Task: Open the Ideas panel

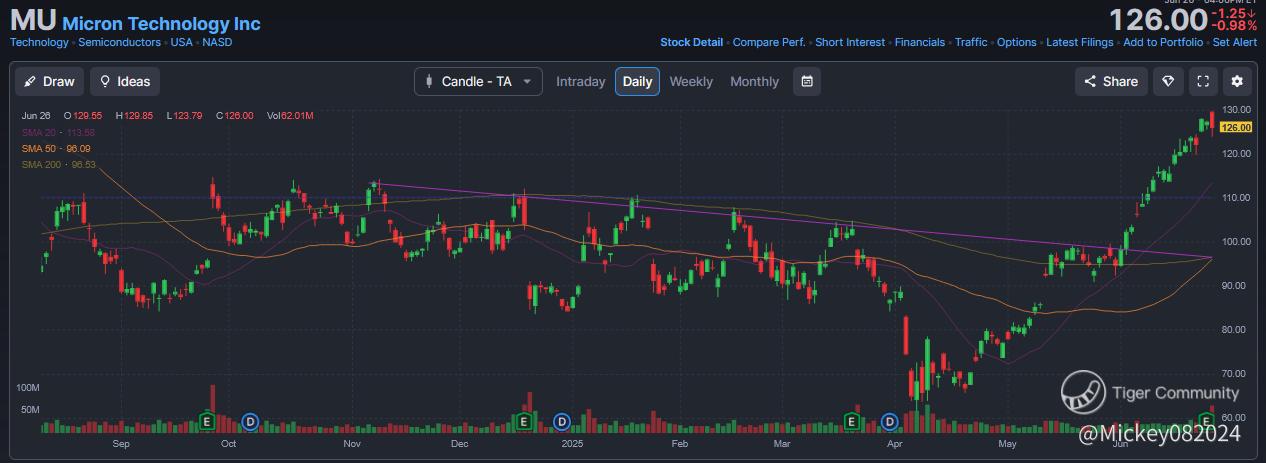Action: point(125,82)
